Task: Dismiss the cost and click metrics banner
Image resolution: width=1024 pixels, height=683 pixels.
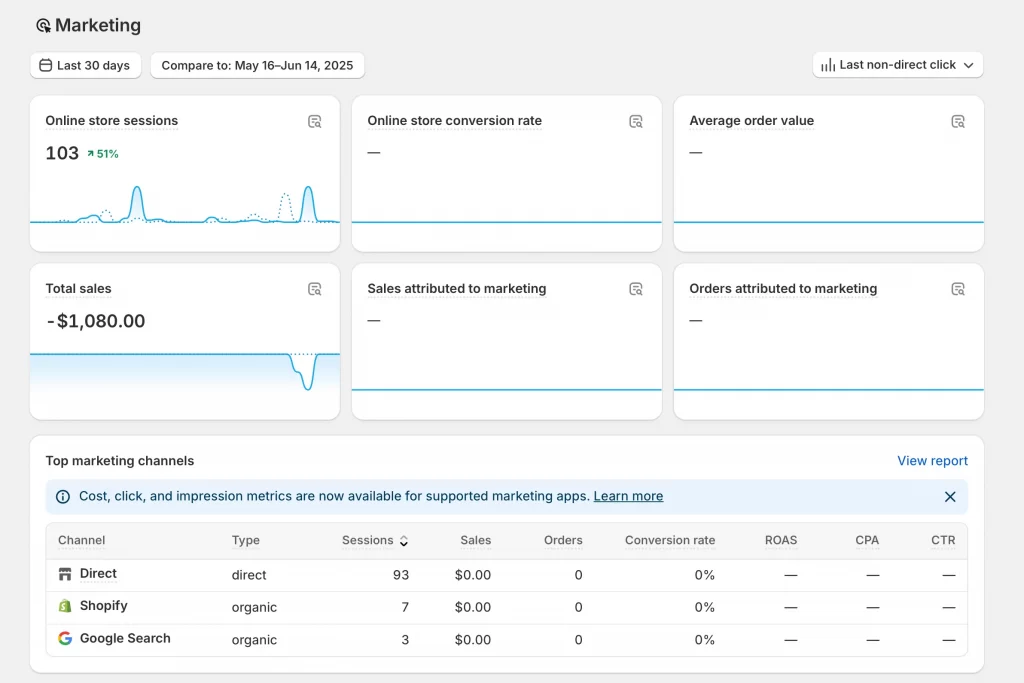Action: point(950,497)
